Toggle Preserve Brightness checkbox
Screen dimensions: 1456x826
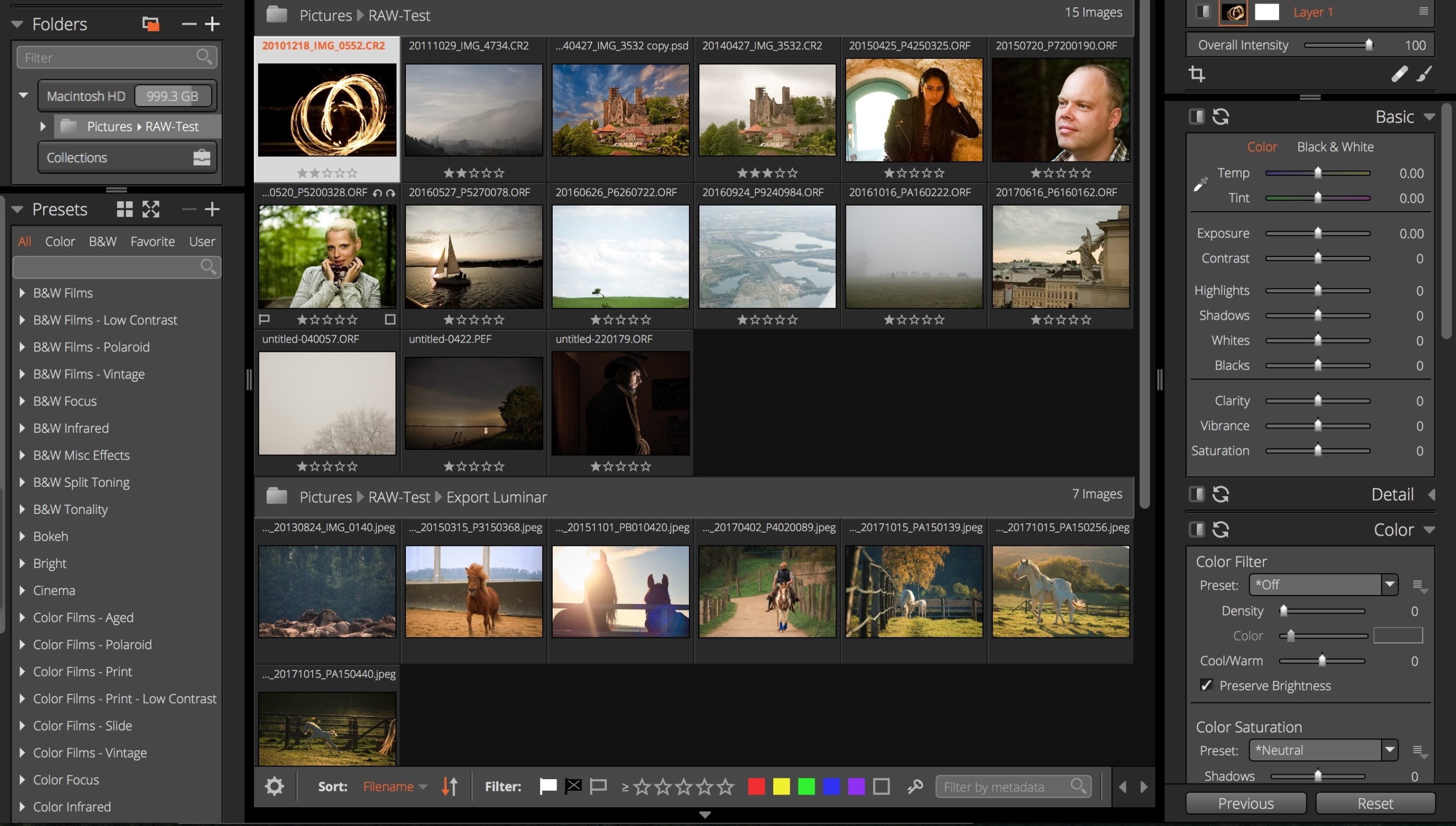[1206, 685]
